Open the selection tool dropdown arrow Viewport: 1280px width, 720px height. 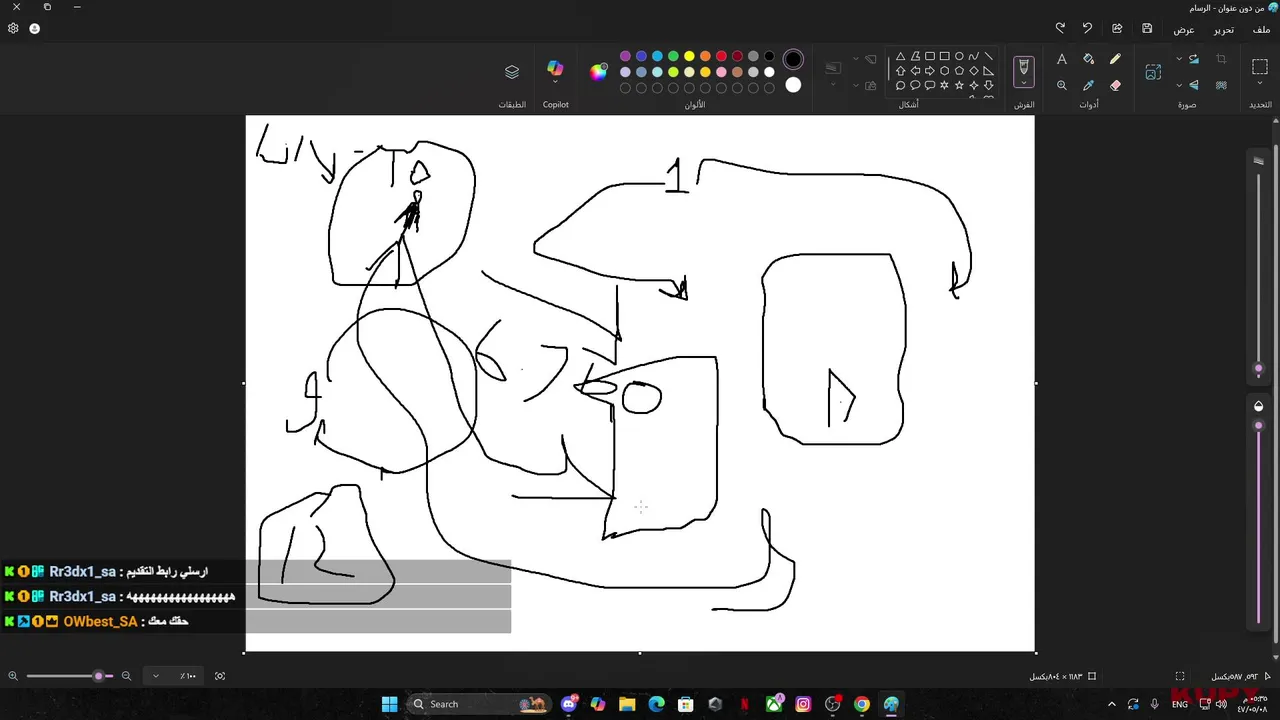(x=1259, y=82)
